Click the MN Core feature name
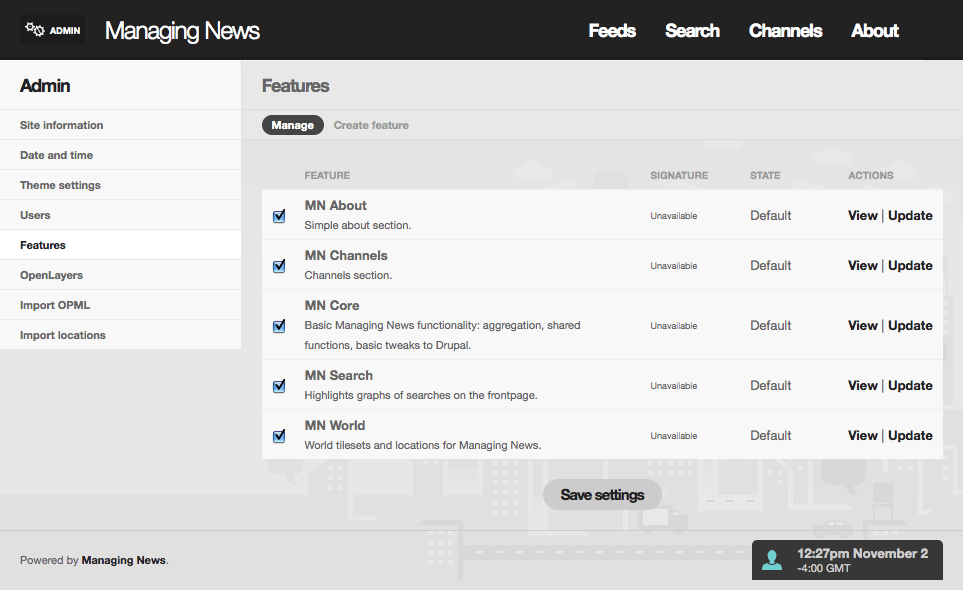Viewport: 963px width, 590px height. click(x=332, y=306)
